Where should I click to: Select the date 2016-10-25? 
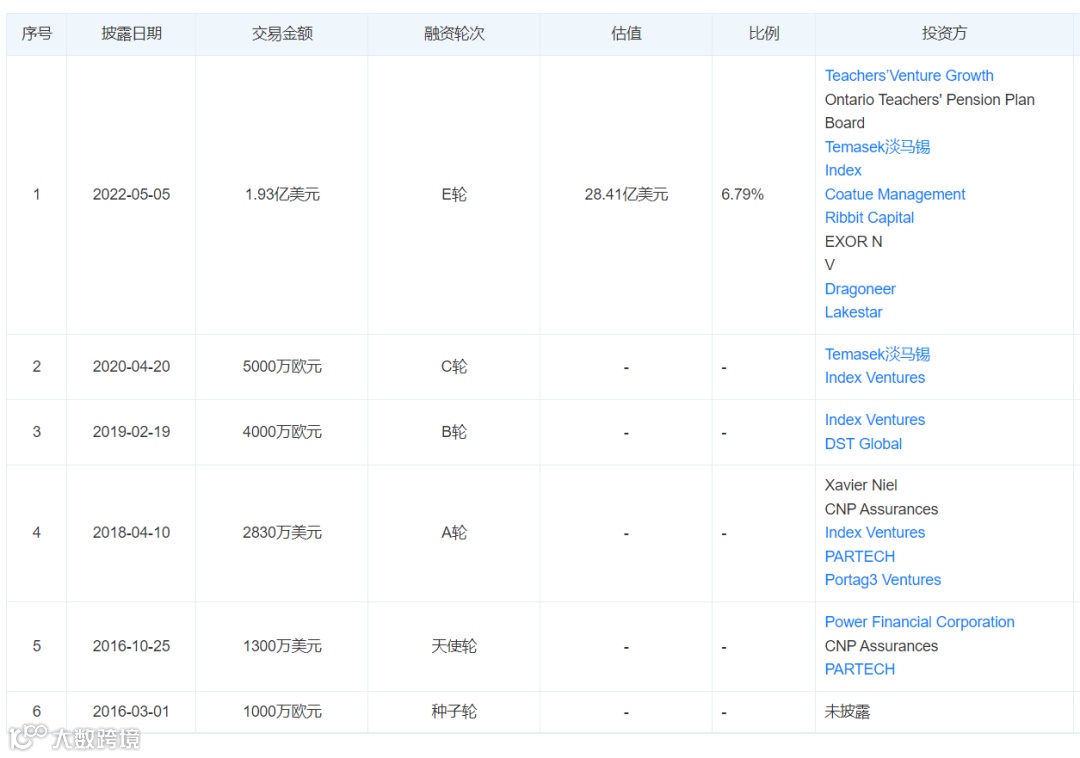[131, 646]
